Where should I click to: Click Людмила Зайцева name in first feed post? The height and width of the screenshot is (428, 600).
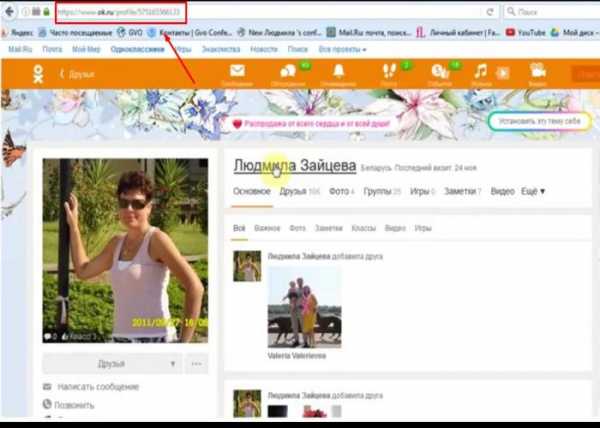(299, 256)
